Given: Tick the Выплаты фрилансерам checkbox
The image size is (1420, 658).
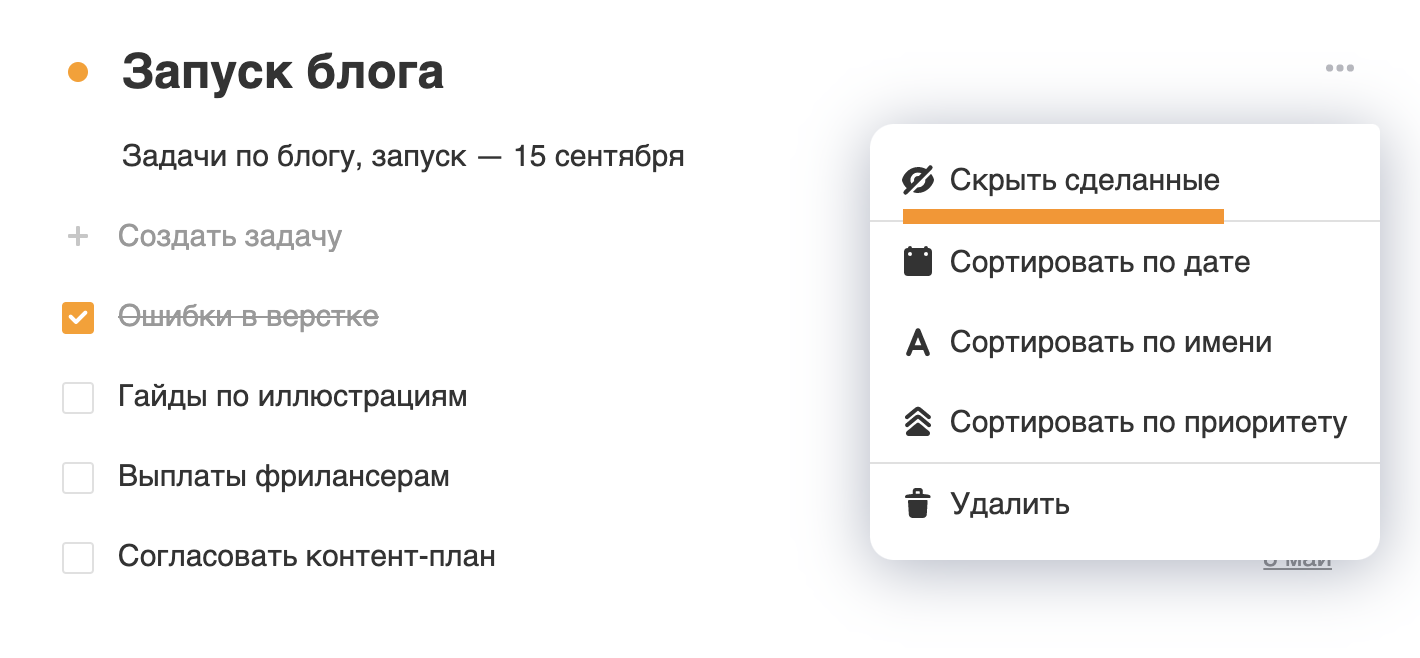Looking at the screenshot, I should click(x=78, y=478).
